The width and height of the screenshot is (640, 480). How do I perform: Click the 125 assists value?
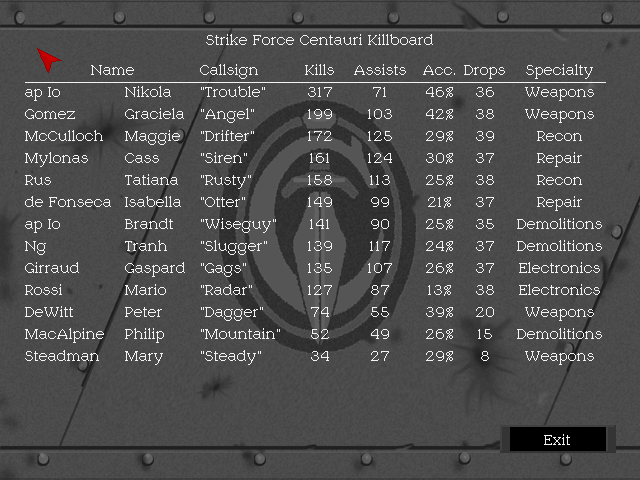[x=380, y=136]
